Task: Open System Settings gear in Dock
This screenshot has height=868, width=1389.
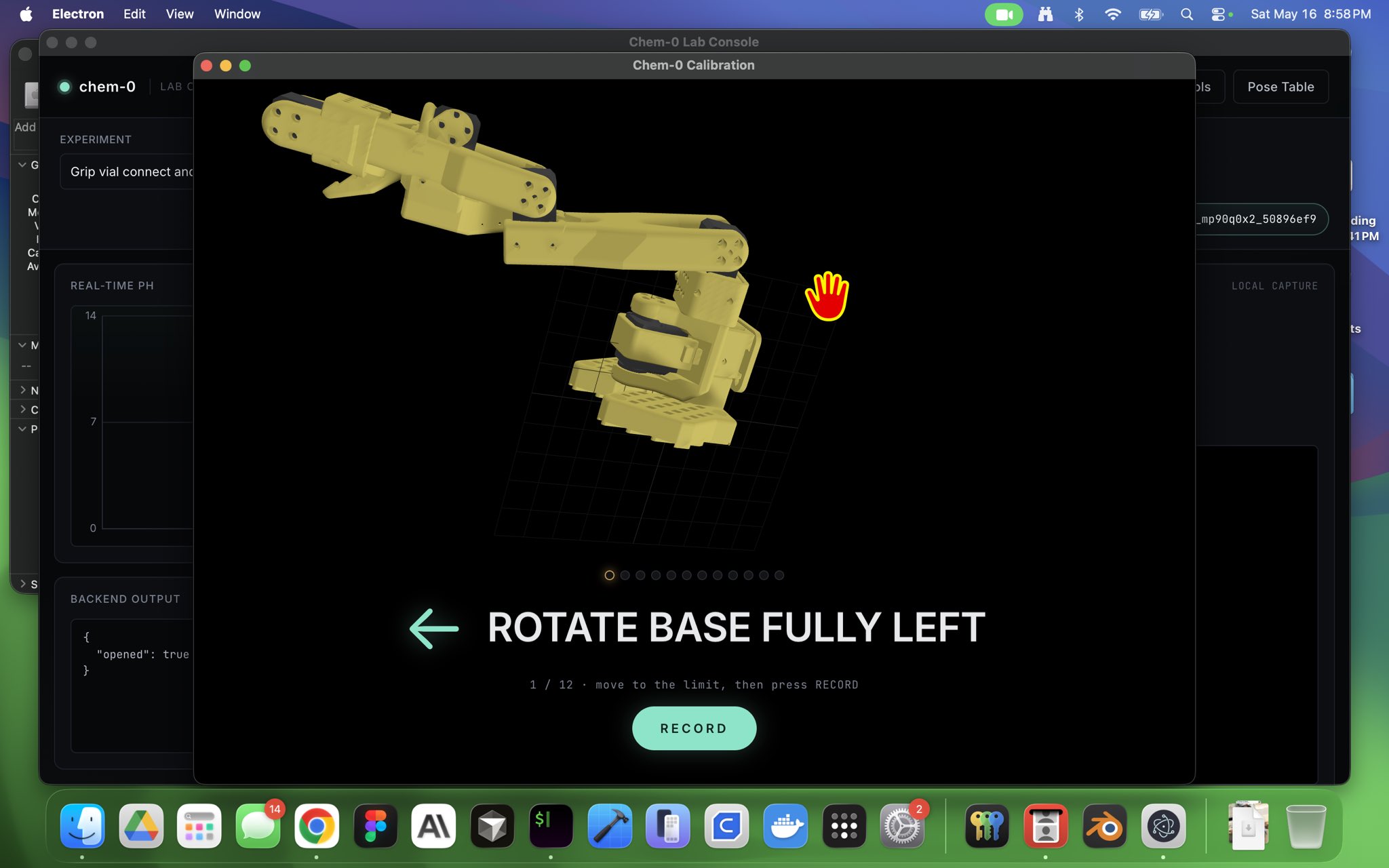Action: click(x=903, y=826)
